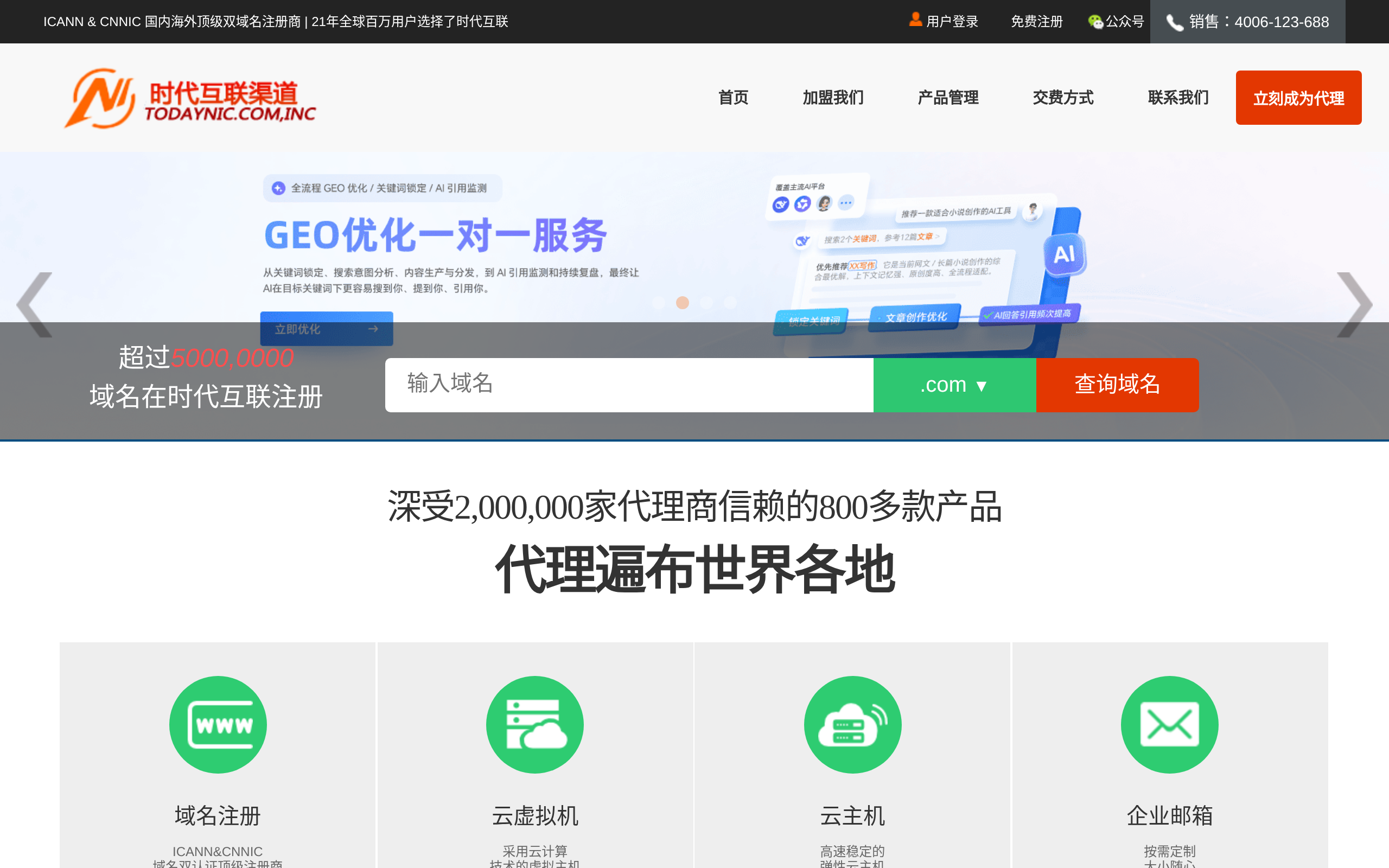The height and width of the screenshot is (868, 1389).
Task: Go to previous banner slide arrow
Action: pos(35,305)
